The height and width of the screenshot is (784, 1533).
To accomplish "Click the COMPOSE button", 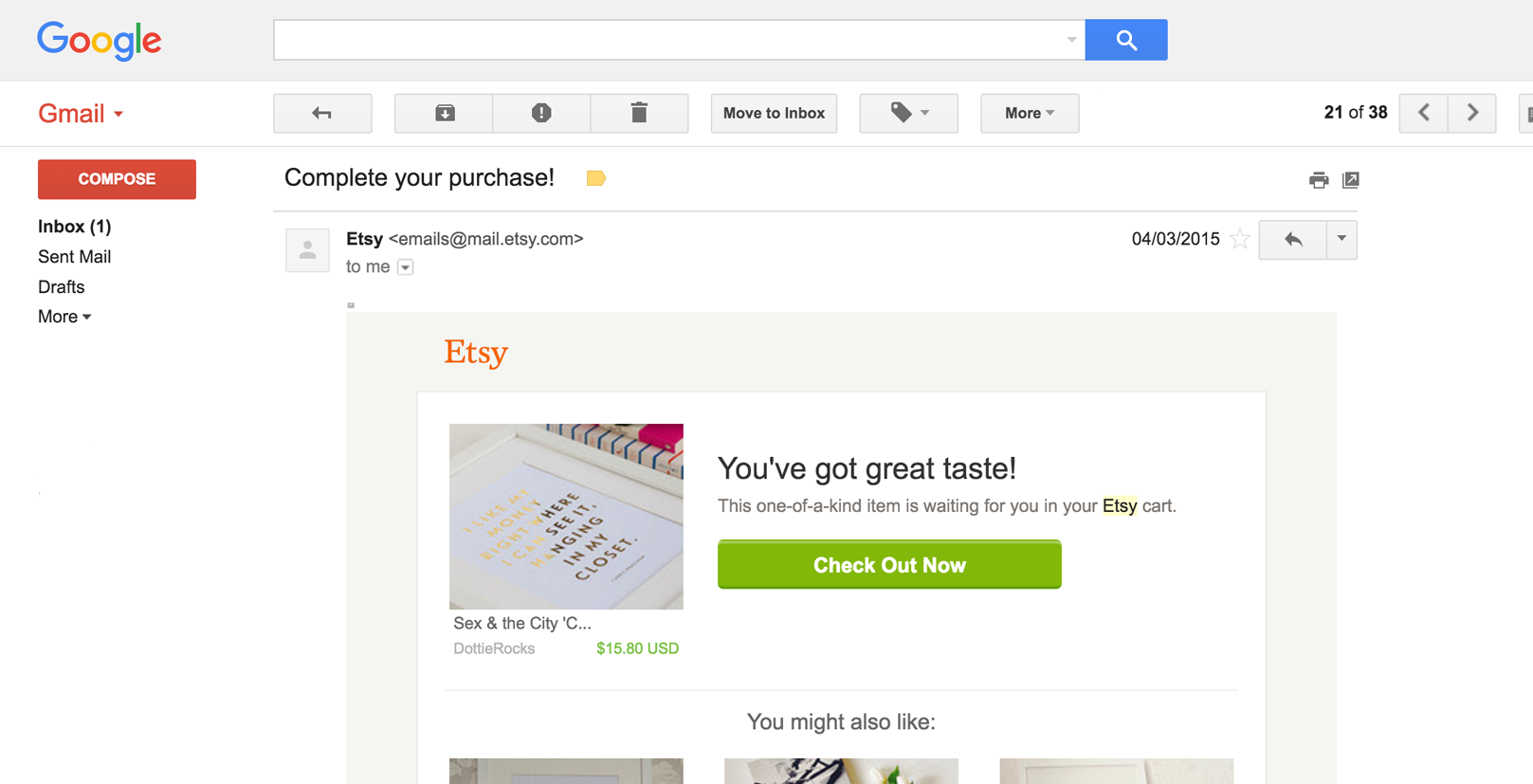I will (117, 179).
